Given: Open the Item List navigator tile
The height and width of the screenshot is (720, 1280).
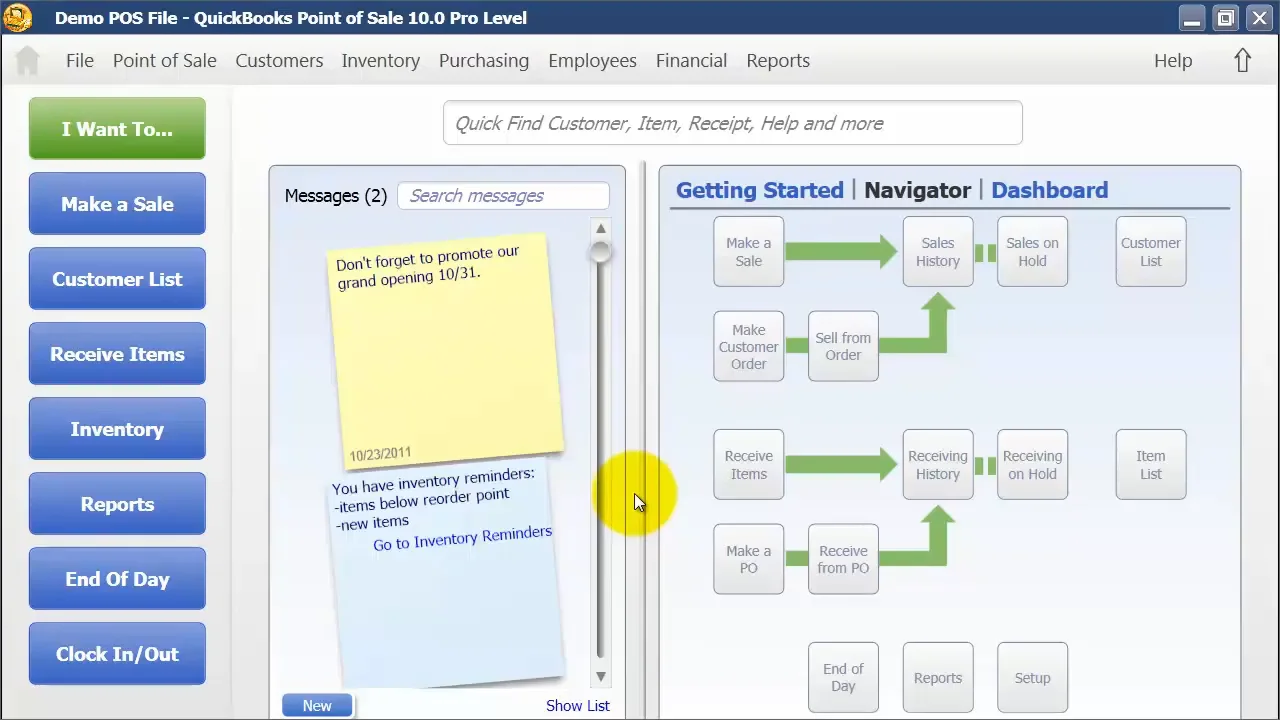Looking at the screenshot, I should pyautogui.click(x=1151, y=465).
